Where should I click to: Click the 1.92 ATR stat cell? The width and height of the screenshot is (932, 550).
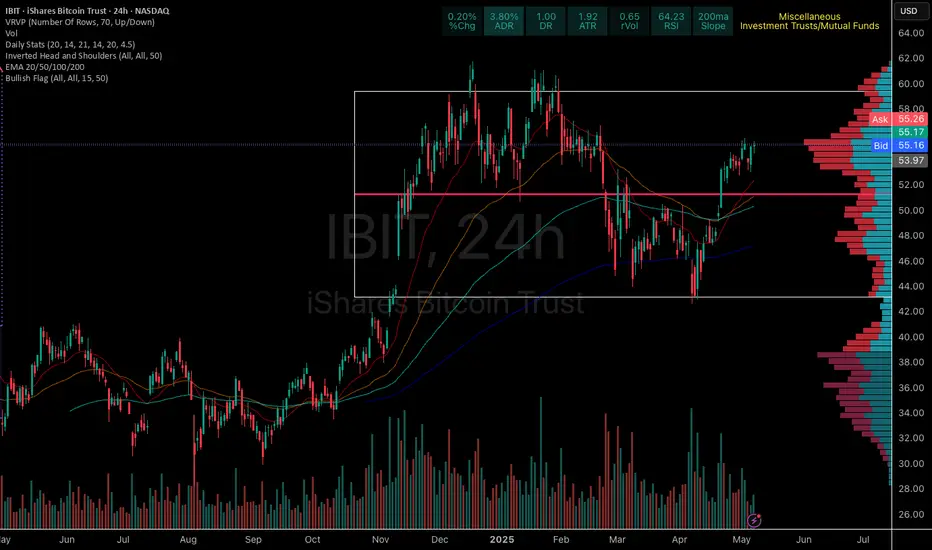click(587, 21)
